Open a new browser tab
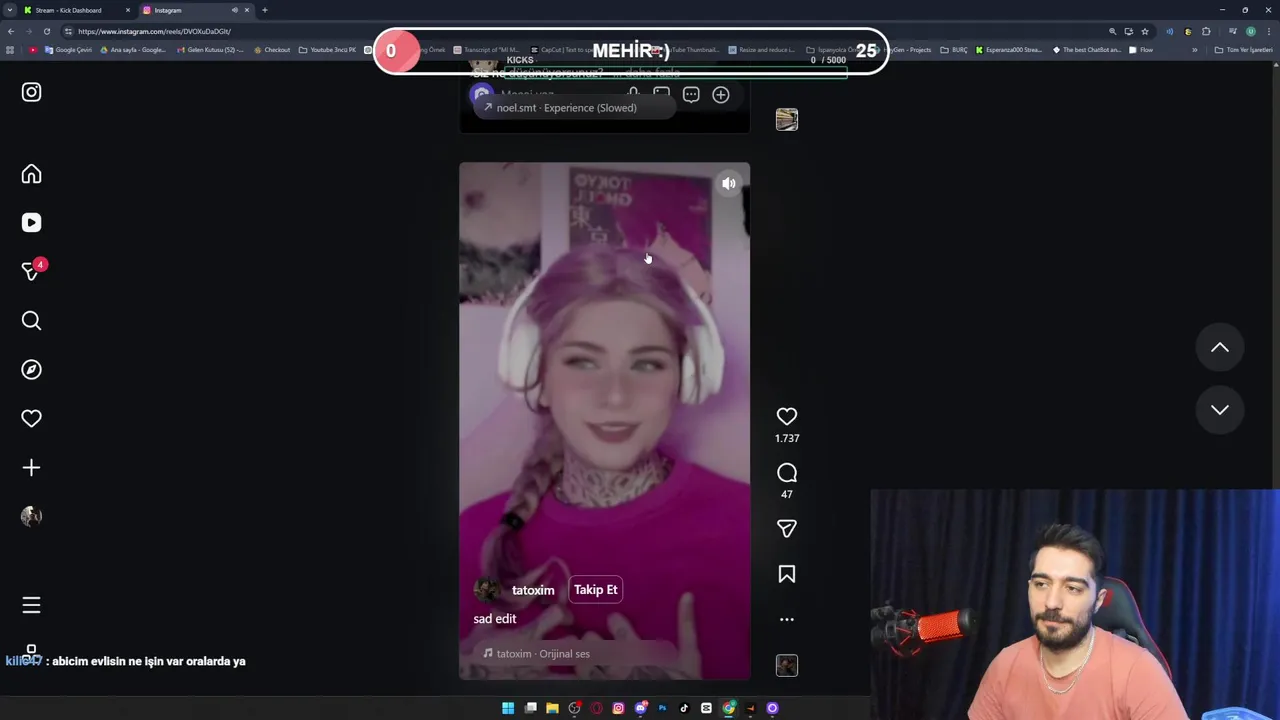 [265, 10]
